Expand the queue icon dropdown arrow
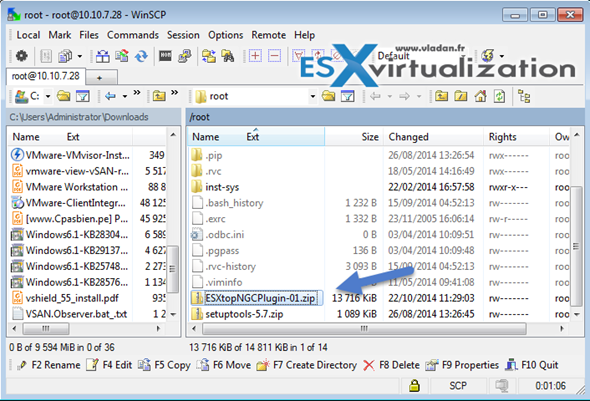The width and height of the screenshot is (590, 401). (80, 56)
